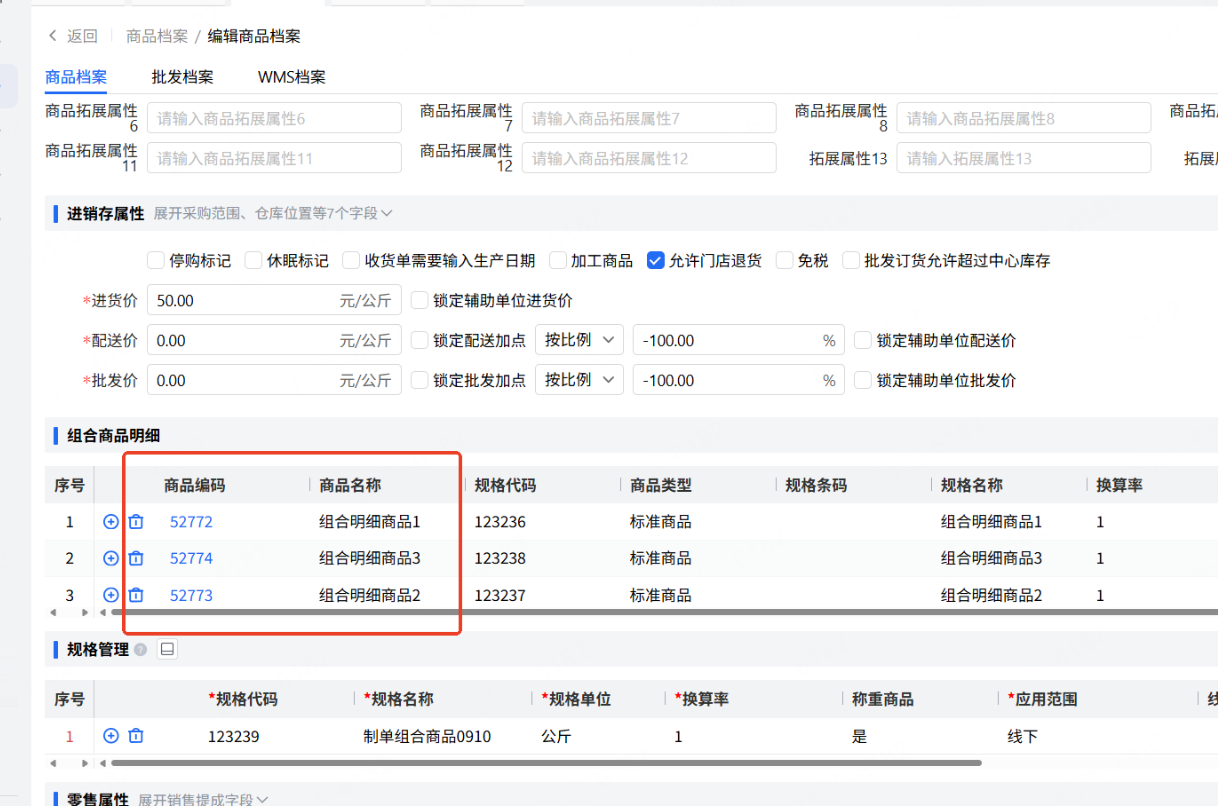Click 规格名称 header in 组合商品明细
This screenshot has height=806, width=1218.
pos(972,485)
